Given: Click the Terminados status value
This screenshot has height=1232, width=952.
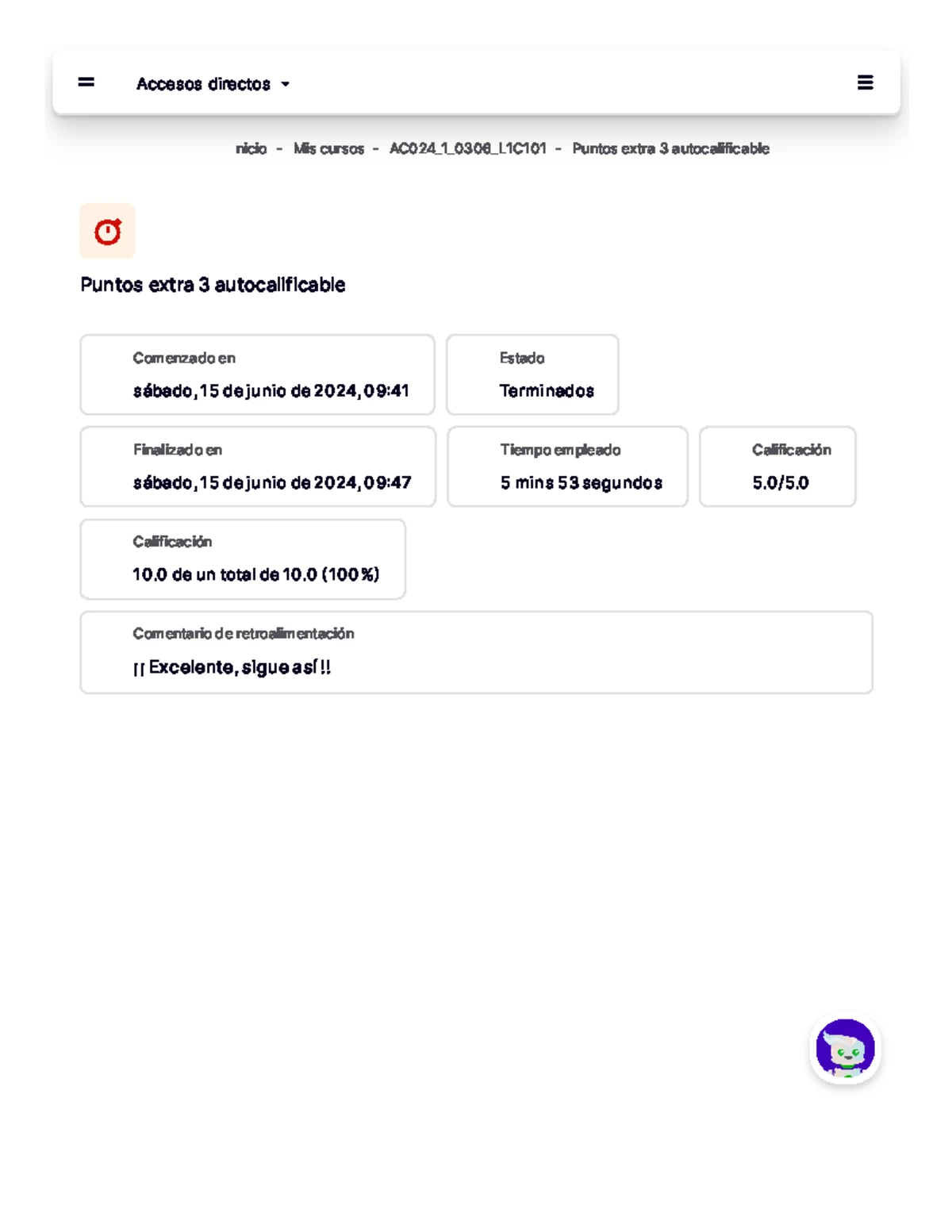Looking at the screenshot, I should (x=547, y=391).
